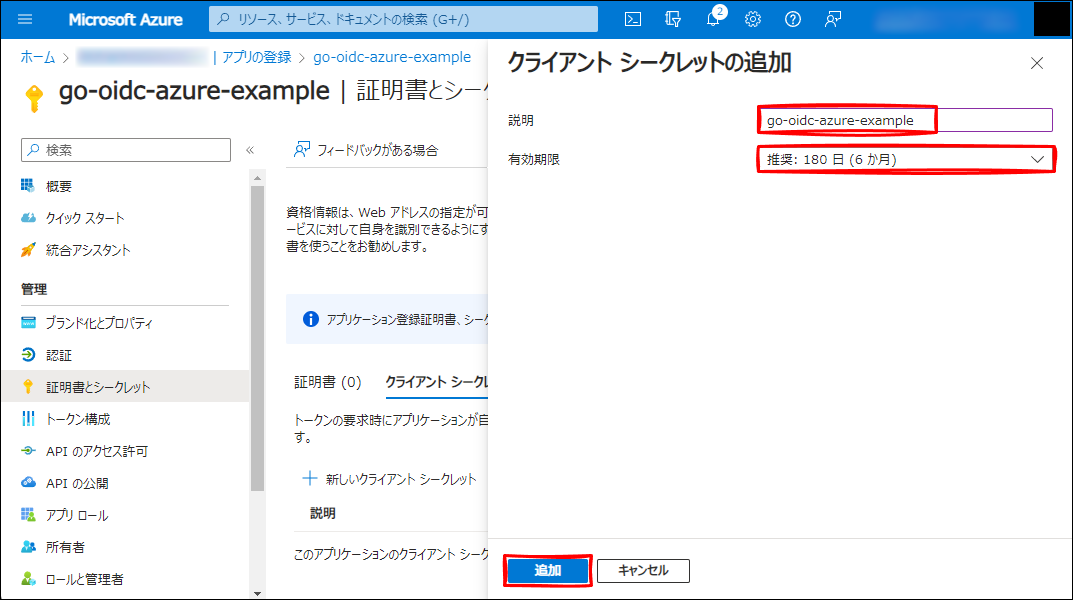Open portal settings gear icon
Screen dimensions: 1073x600
pyautogui.click(x=753, y=19)
